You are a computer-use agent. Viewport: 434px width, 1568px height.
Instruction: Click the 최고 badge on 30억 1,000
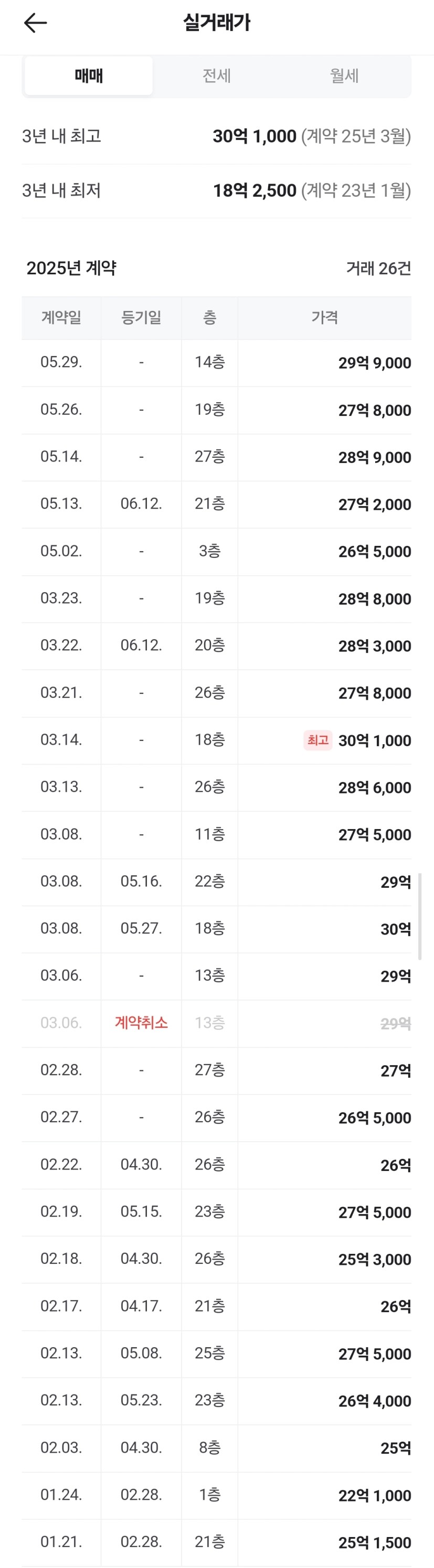tap(317, 740)
